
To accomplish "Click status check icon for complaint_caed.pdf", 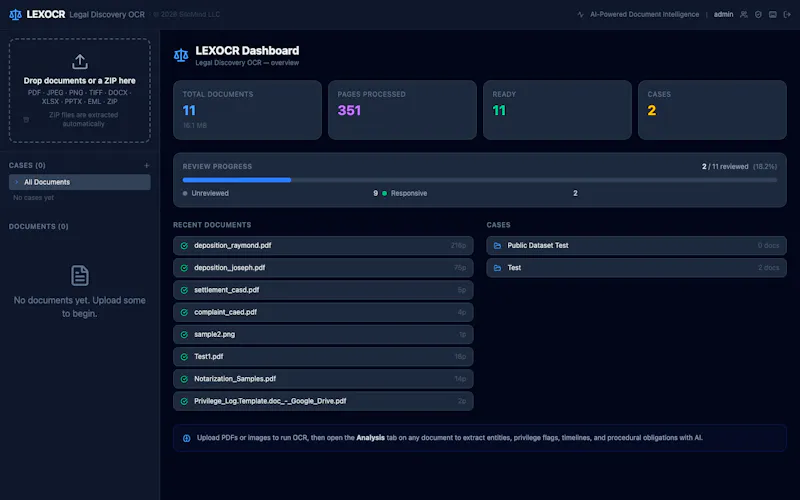I will [x=184, y=312].
